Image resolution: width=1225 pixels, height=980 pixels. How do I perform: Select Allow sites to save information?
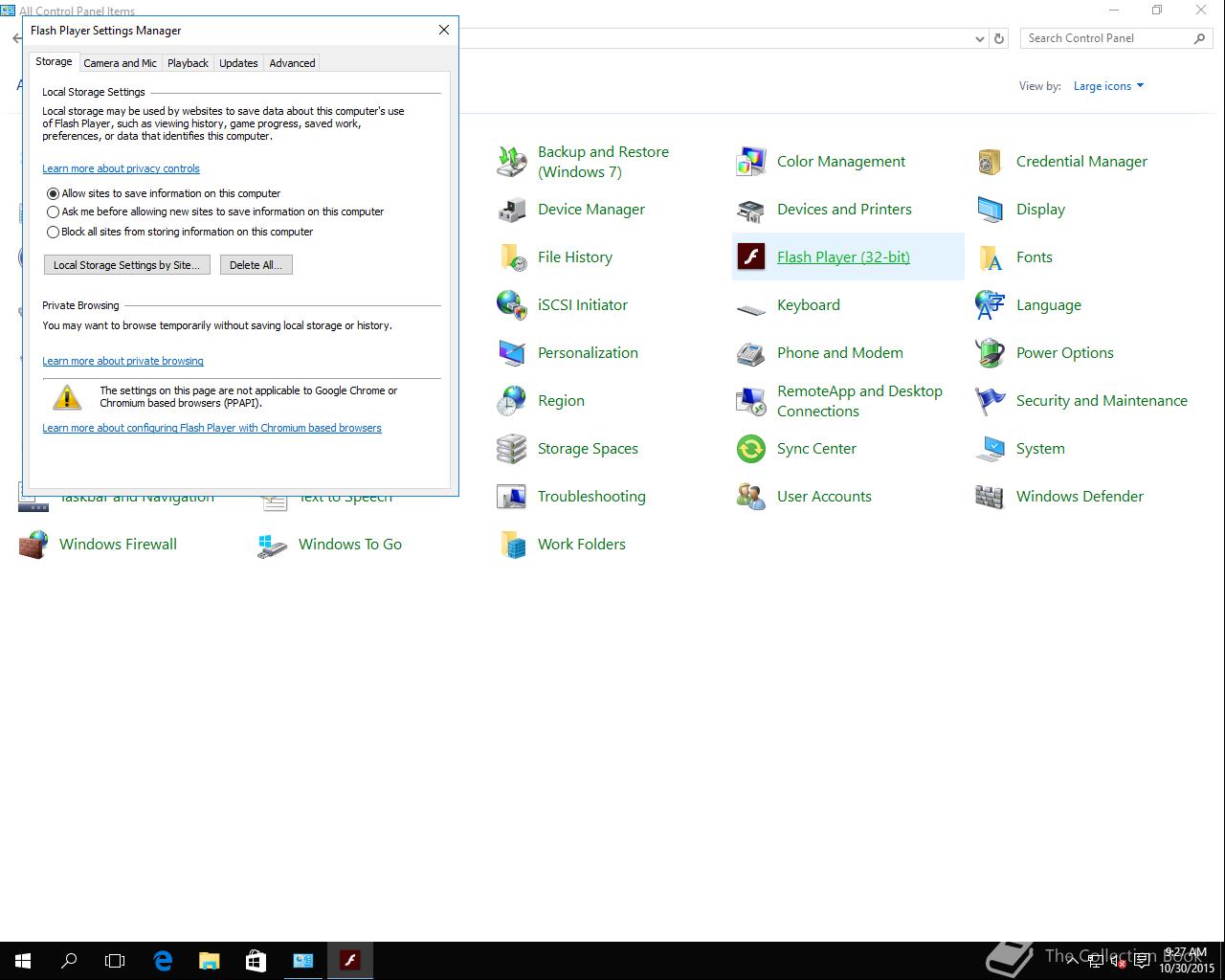54,193
